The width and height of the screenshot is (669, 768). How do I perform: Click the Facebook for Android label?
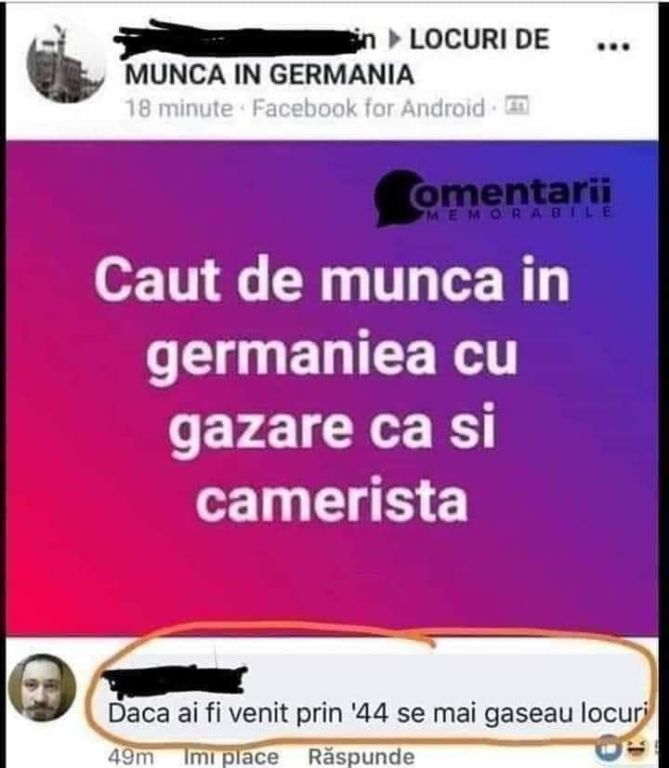(x=368, y=108)
